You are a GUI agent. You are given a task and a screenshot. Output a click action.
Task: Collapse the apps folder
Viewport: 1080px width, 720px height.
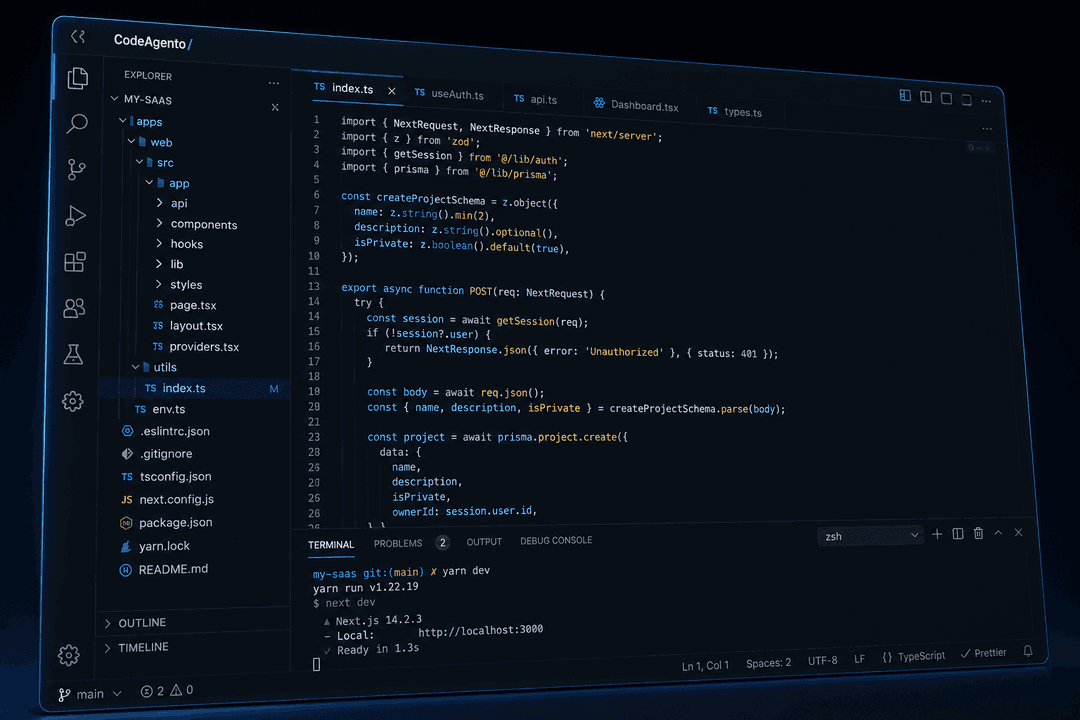[x=123, y=121]
